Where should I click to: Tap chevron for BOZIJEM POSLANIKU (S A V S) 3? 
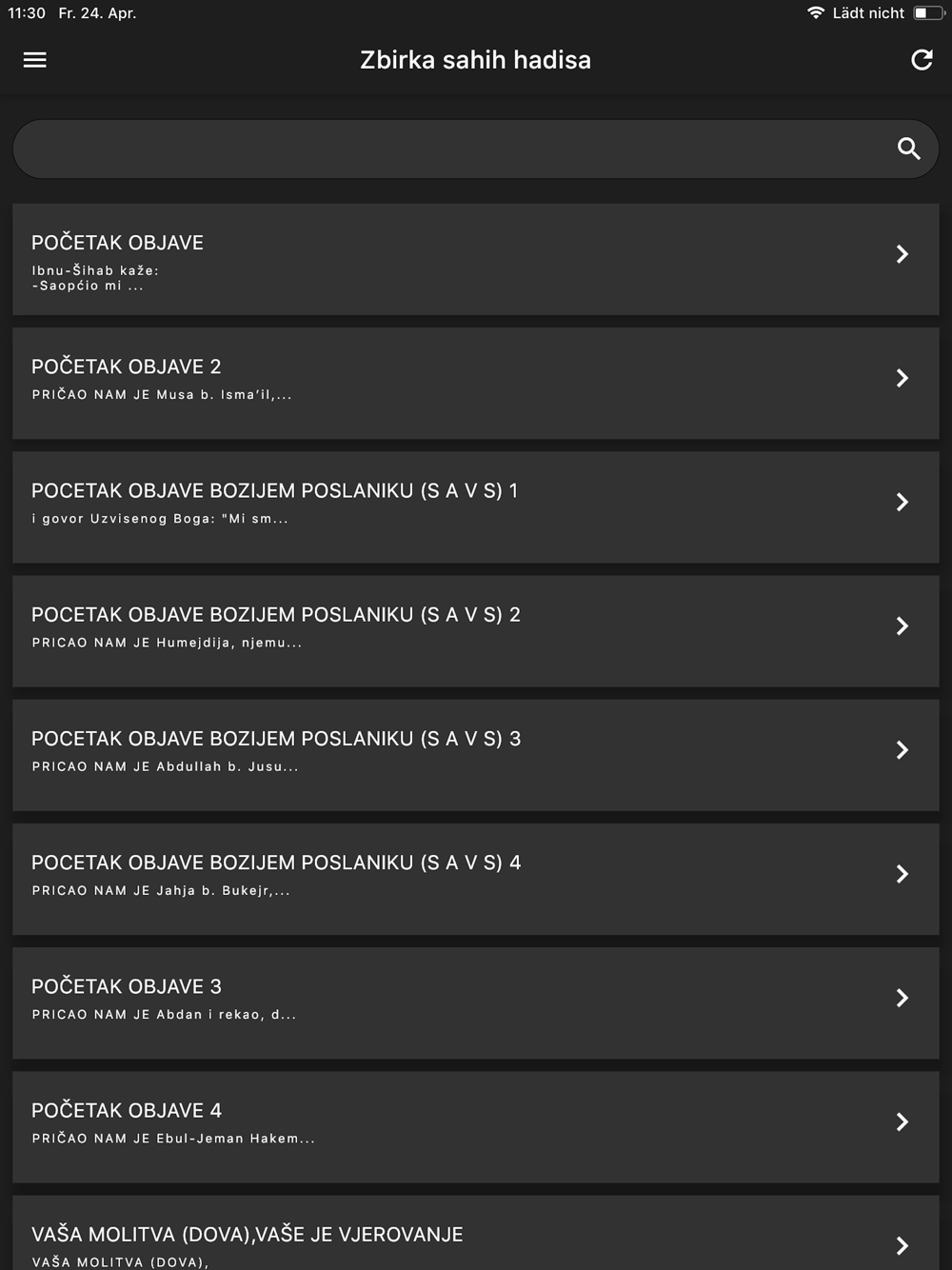[x=902, y=750]
